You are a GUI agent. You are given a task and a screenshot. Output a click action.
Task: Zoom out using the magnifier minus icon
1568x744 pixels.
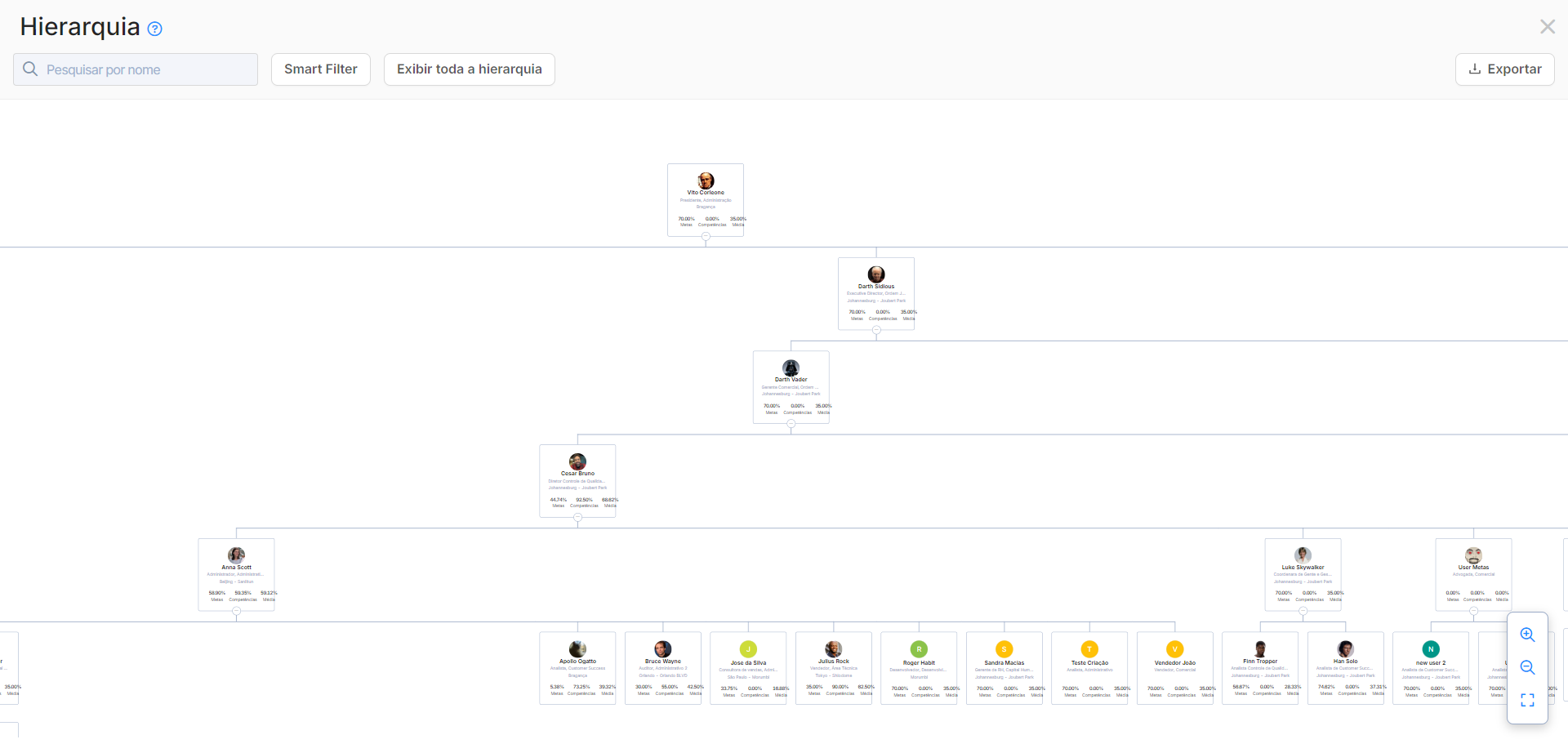coord(1527,667)
